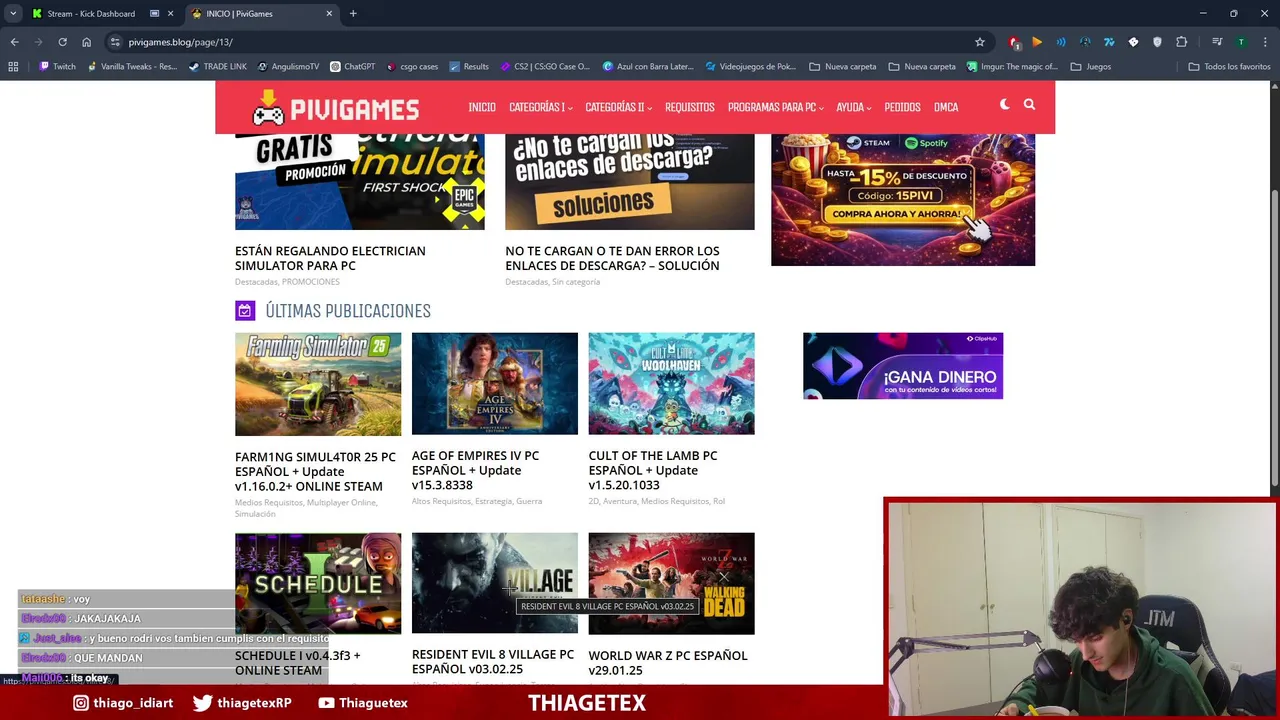Image resolution: width=1280 pixels, height=720 pixels.
Task: Close the Stream - Kick Dashboard tab
Action: 170,14
